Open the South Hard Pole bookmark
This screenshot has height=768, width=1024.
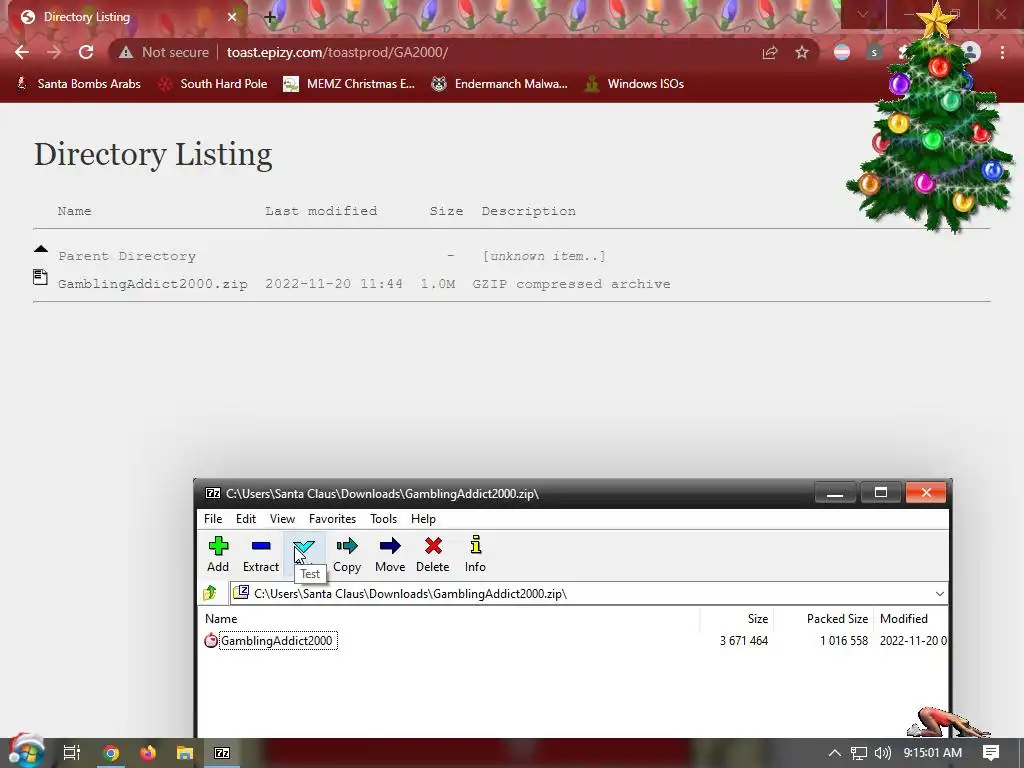(214, 84)
